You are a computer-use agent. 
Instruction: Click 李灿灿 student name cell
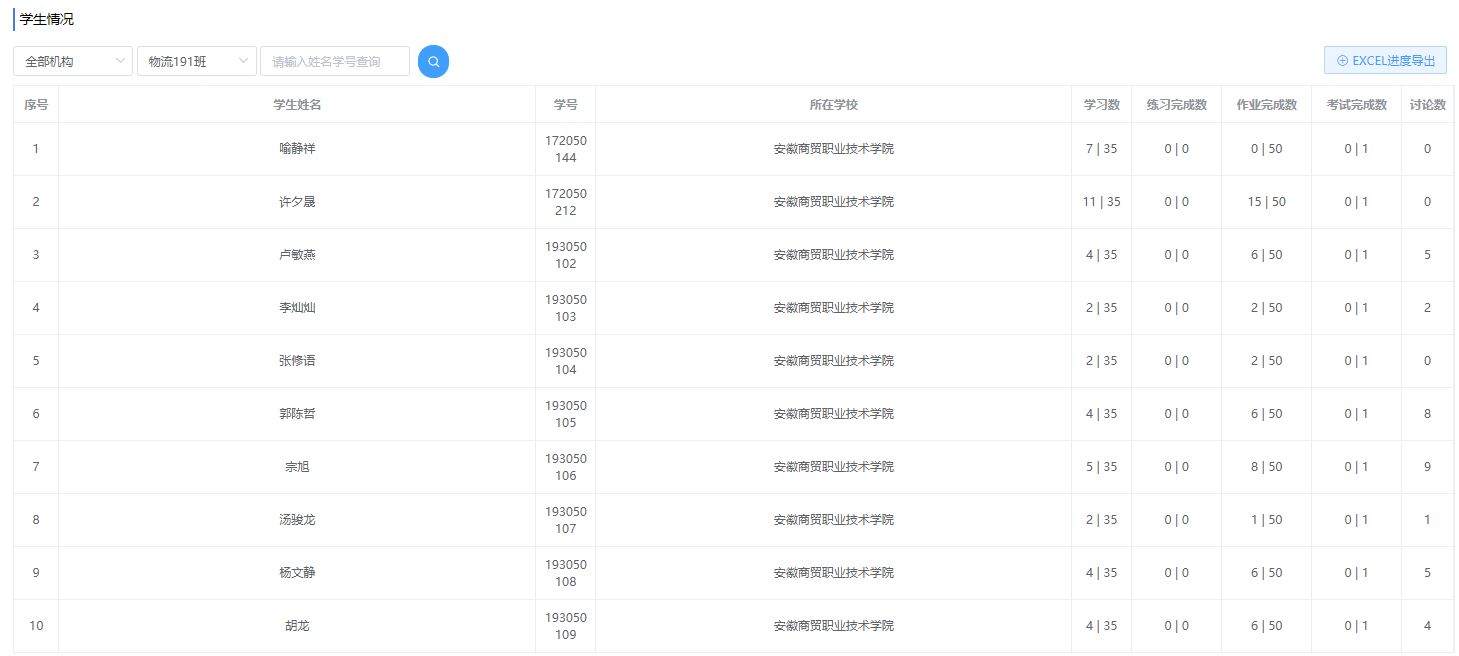pos(297,308)
